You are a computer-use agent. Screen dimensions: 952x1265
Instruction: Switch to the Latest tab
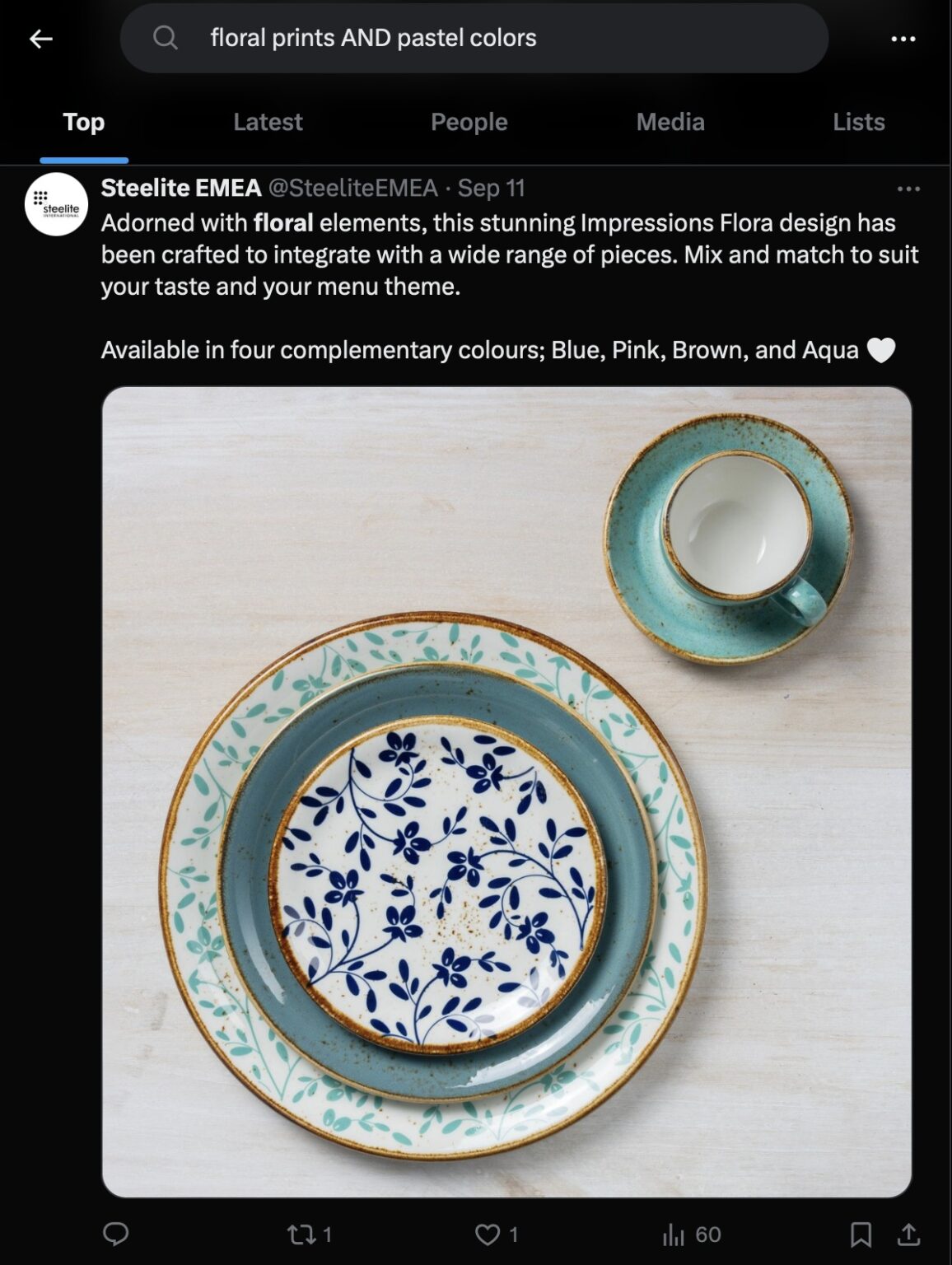click(267, 122)
